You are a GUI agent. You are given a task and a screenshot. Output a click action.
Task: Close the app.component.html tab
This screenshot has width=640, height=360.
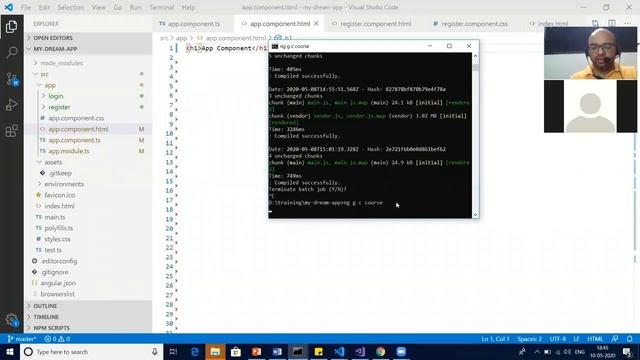click(316, 24)
